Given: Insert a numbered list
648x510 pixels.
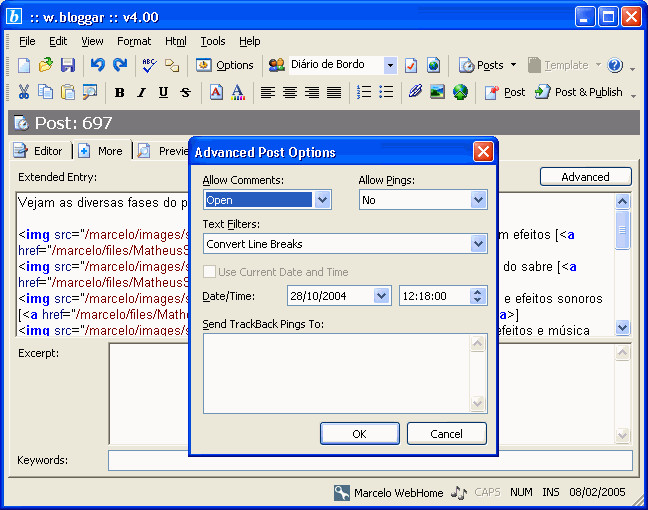Looking at the screenshot, I should pos(364,92).
